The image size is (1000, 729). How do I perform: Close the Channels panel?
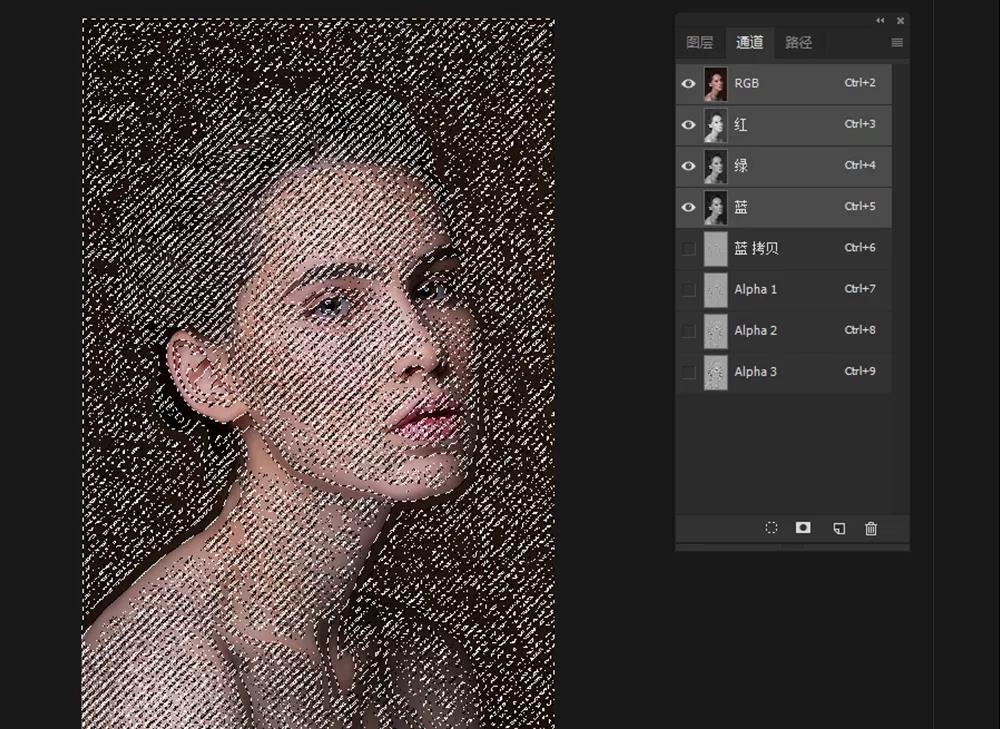point(901,20)
